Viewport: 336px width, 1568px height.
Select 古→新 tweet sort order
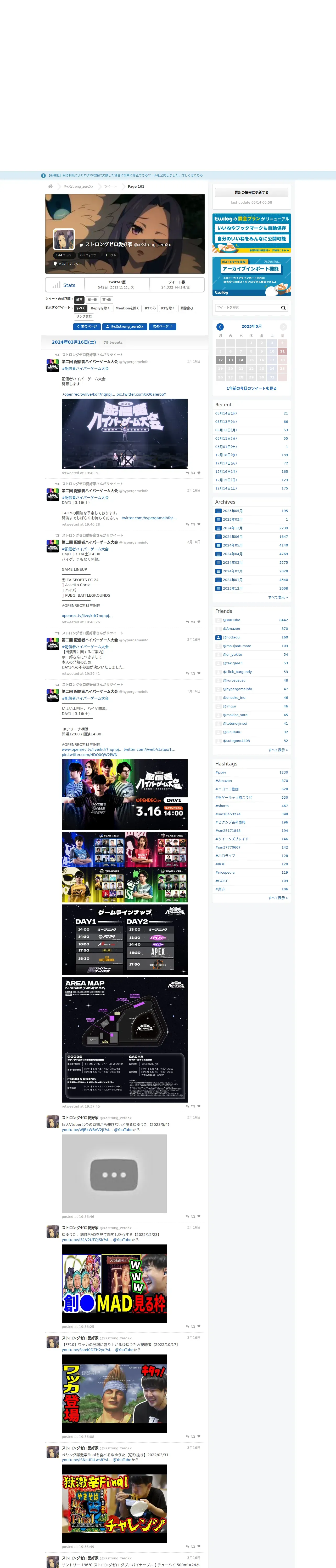107,299
